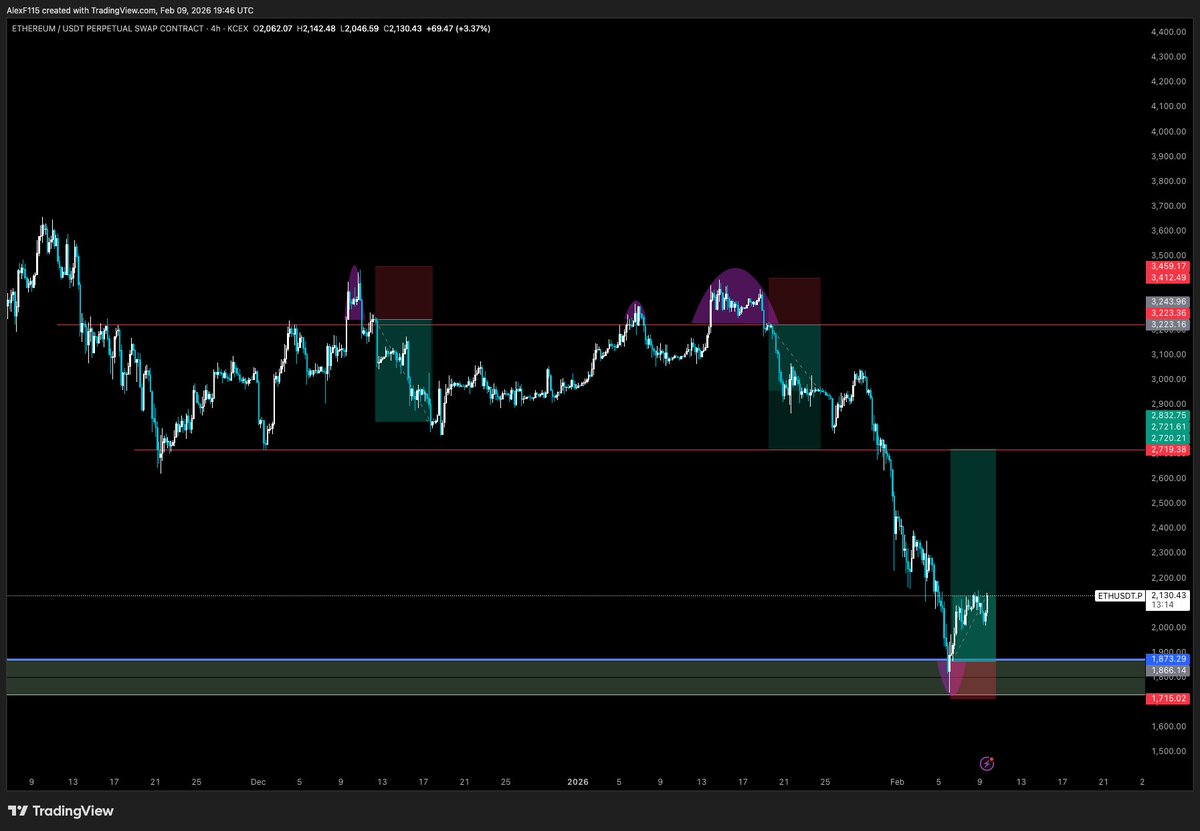This screenshot has height=831, width=1200.
Task: Click the red 3,223.36 price label
Action: coord(1168,313)
